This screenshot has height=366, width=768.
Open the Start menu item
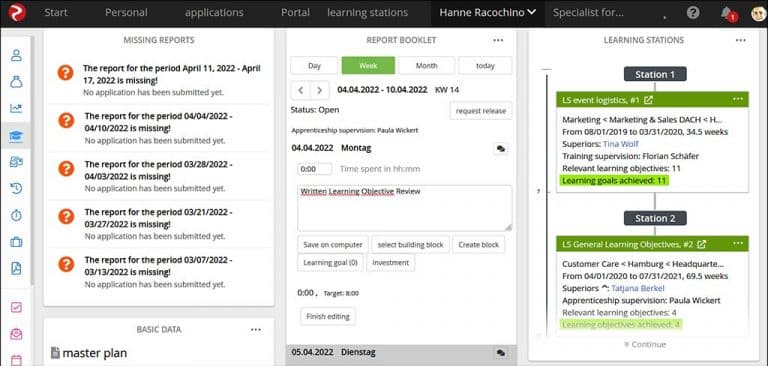(56, 13)
